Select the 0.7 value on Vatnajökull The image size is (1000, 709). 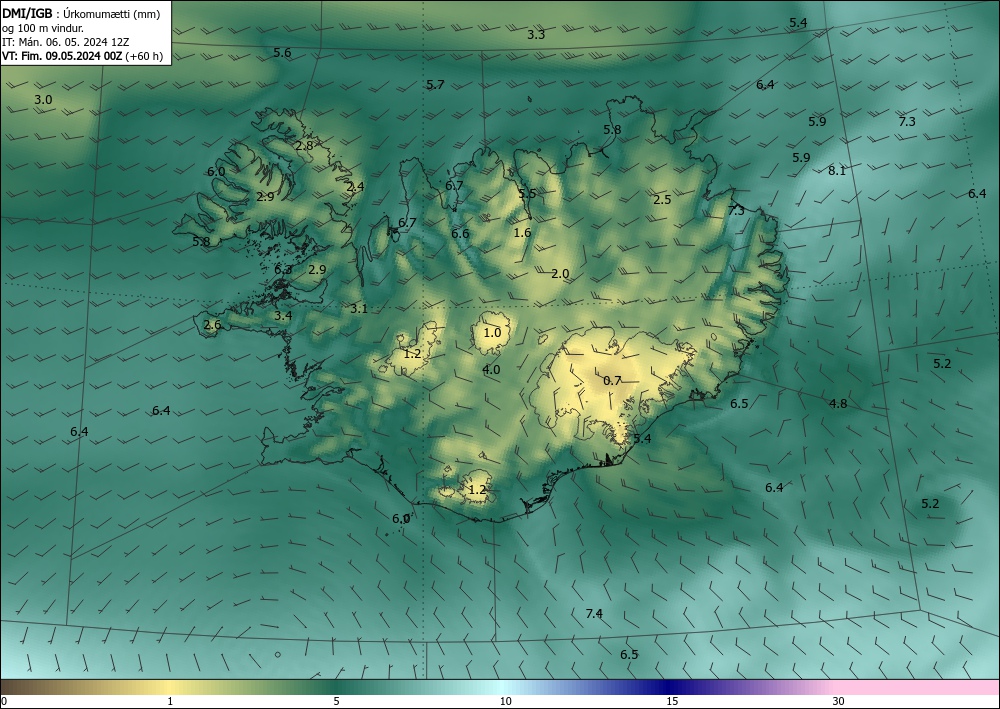[x=612, y=381]
